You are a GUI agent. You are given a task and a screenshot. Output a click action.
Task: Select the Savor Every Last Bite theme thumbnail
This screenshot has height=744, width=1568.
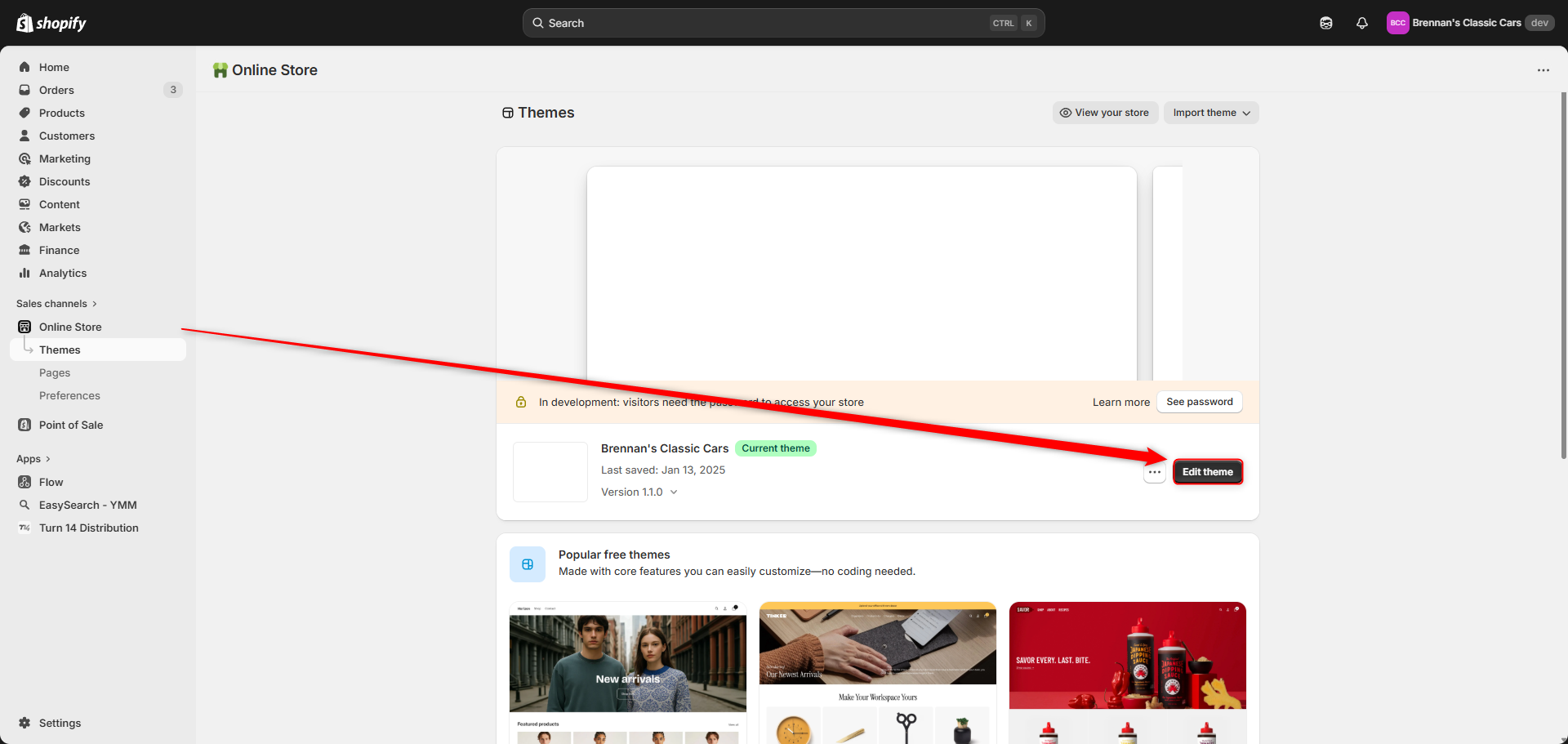point(1128,673)
